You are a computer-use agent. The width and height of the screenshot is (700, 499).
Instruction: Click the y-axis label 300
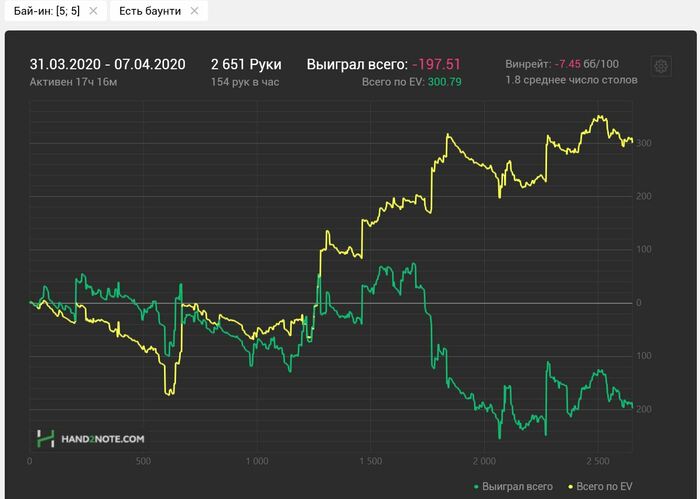[x=644, y=143]
